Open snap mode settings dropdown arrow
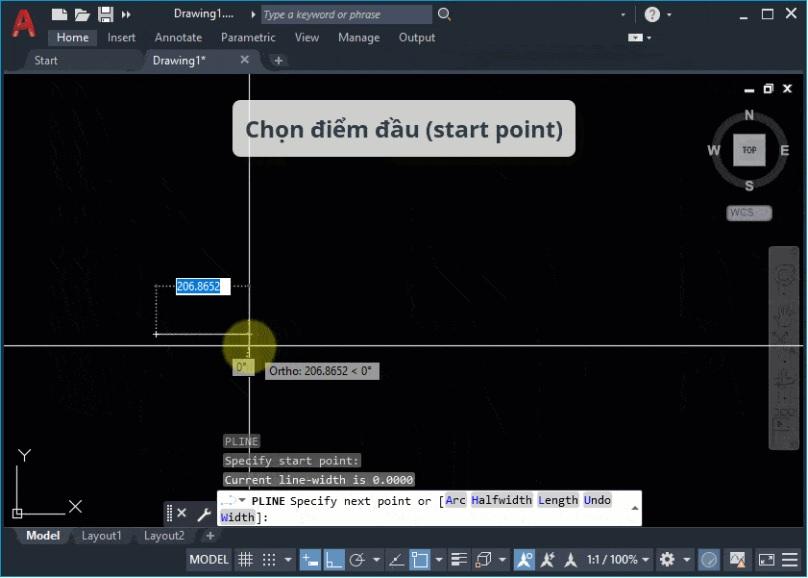Image resolution: width=808 pixels, height=578 pixels. pos(288,560)
